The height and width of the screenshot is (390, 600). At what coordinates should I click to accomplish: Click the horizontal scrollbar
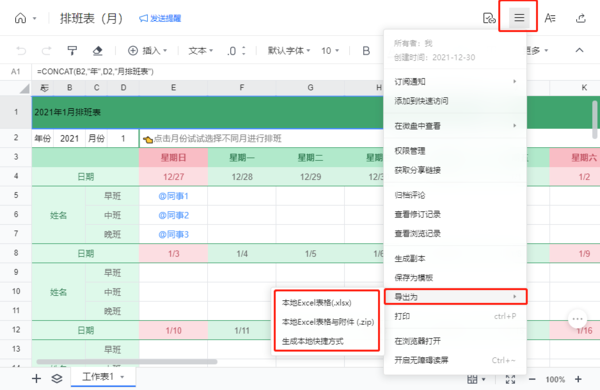coord(127,362)
